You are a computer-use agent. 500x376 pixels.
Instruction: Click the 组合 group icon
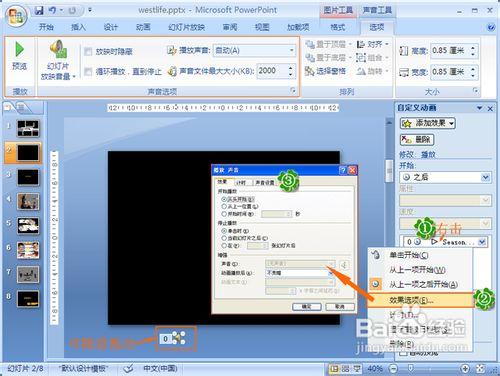[x=361, y=57]
